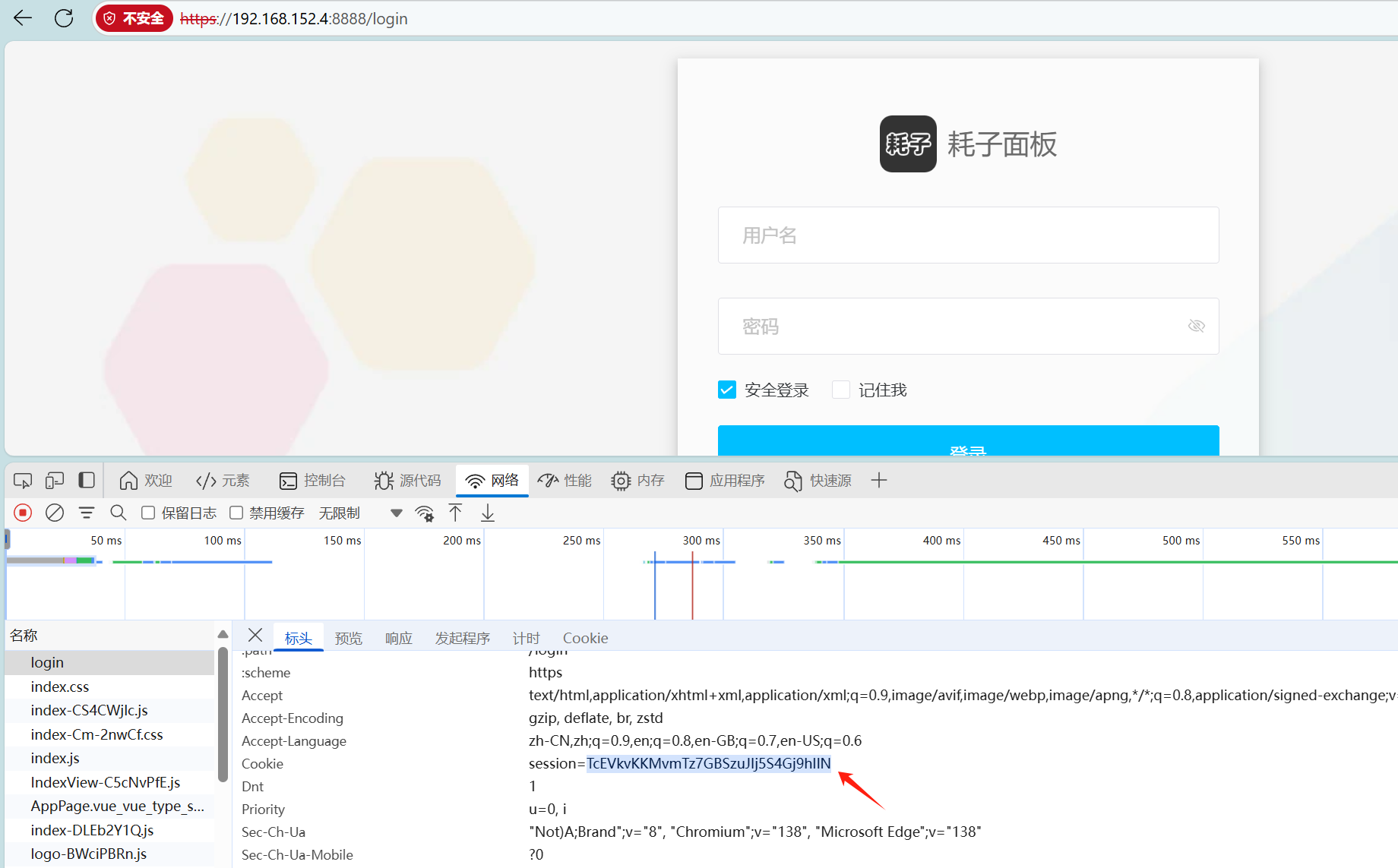Click the record network log button
1398x868 pixels.
(23, 513)
